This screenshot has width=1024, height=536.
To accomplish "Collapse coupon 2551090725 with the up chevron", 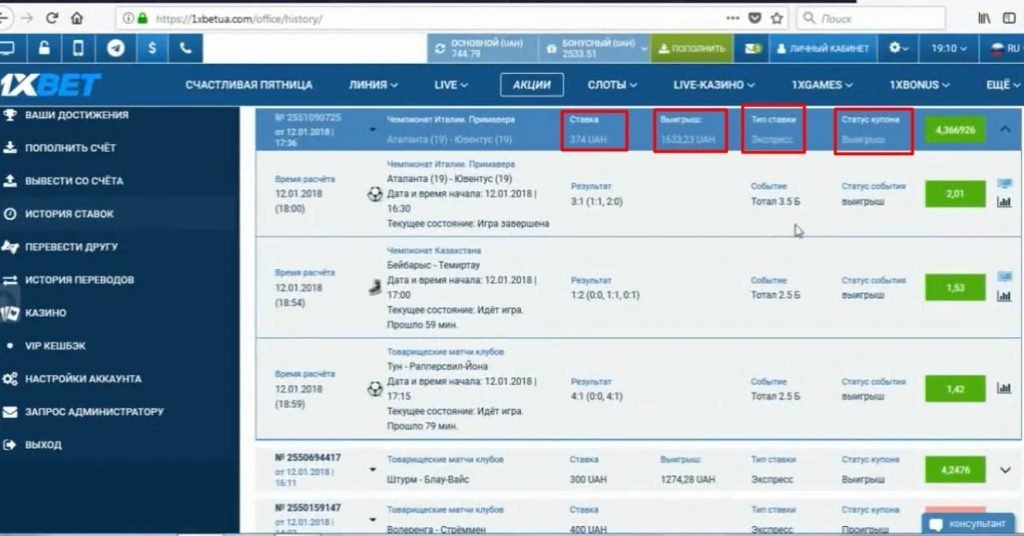I will pos(1004,129).
